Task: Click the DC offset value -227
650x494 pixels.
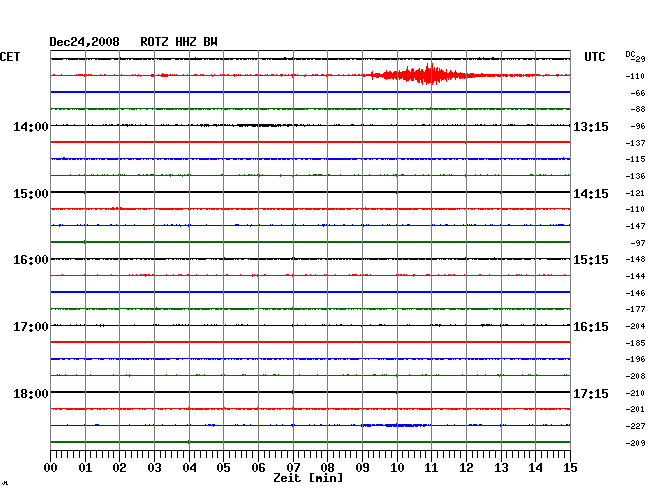Action: [635, 426]
